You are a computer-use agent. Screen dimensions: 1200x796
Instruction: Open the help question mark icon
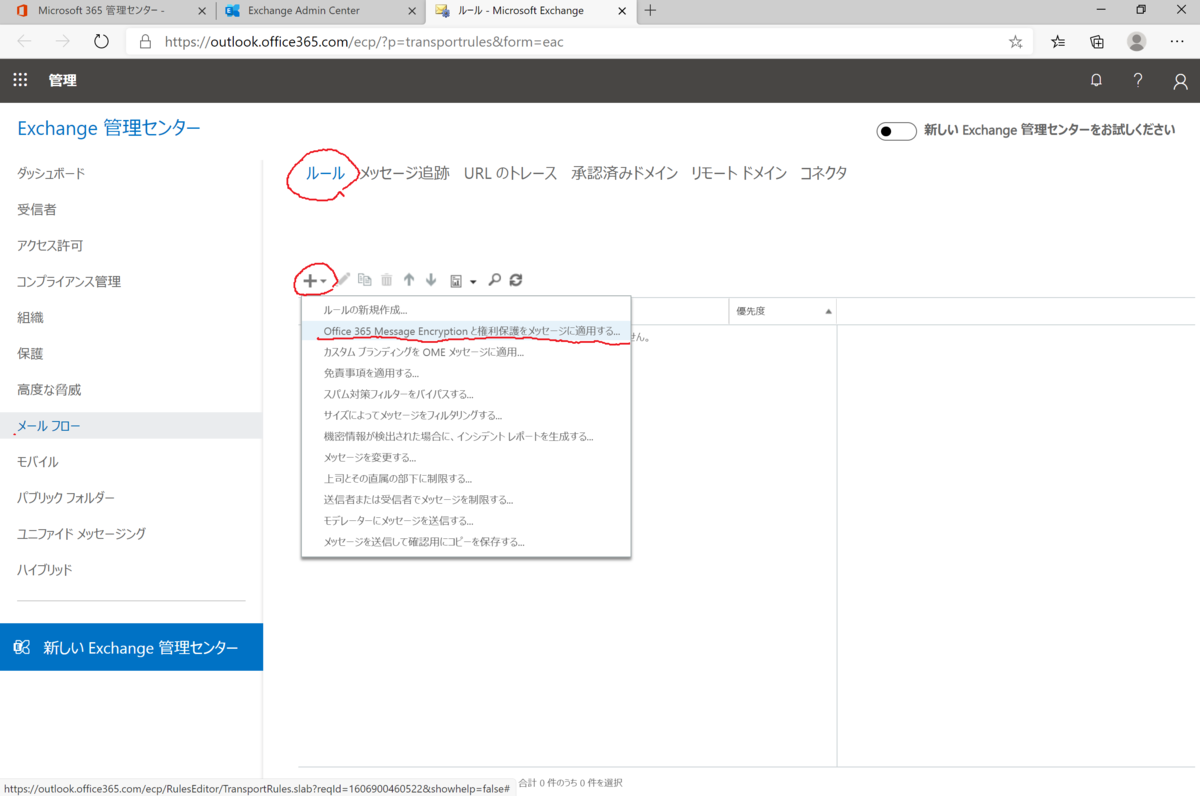pos(1138,81)
